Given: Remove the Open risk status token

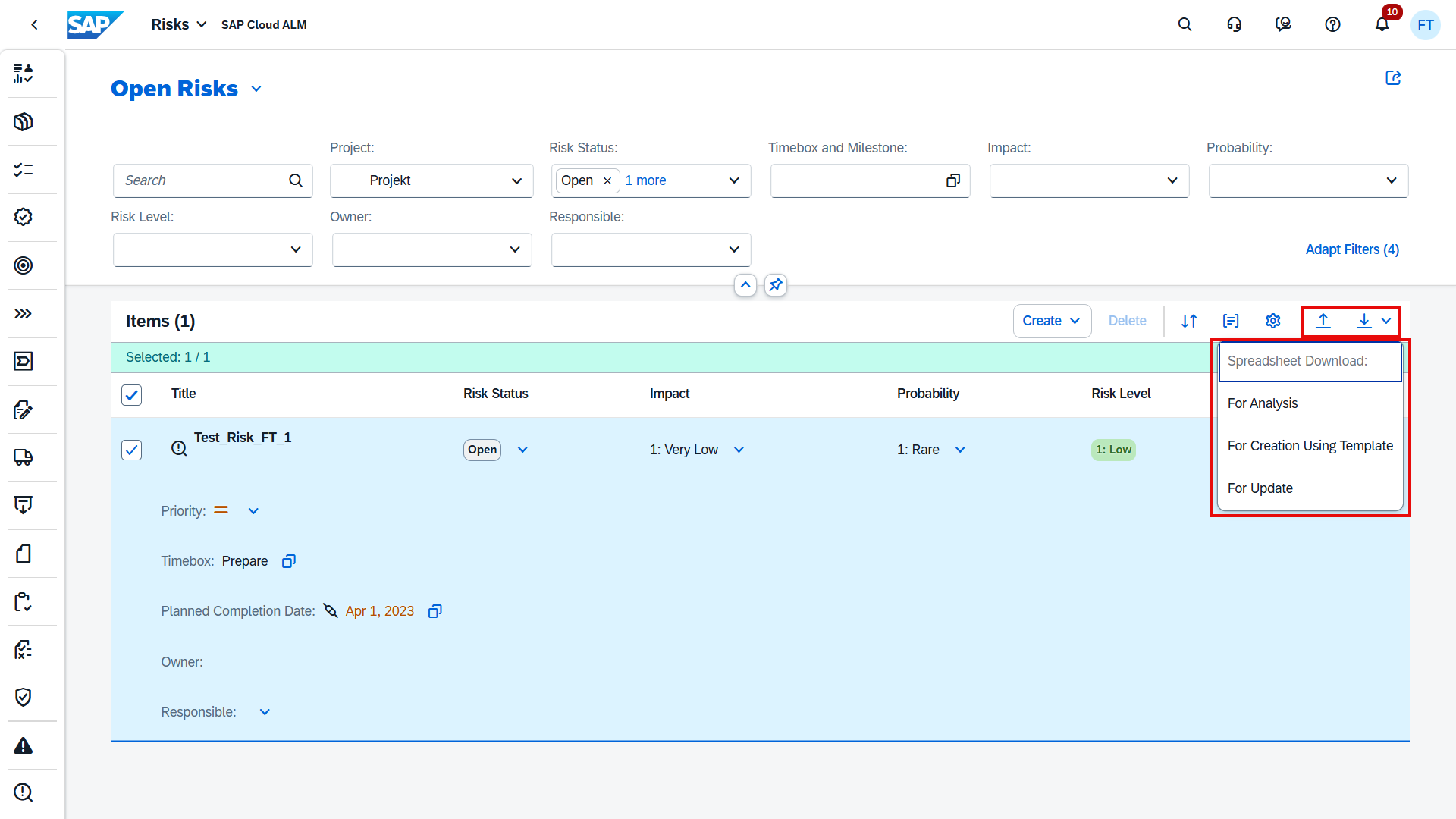Looking at the screenshot, I should [x=607, y=180].
